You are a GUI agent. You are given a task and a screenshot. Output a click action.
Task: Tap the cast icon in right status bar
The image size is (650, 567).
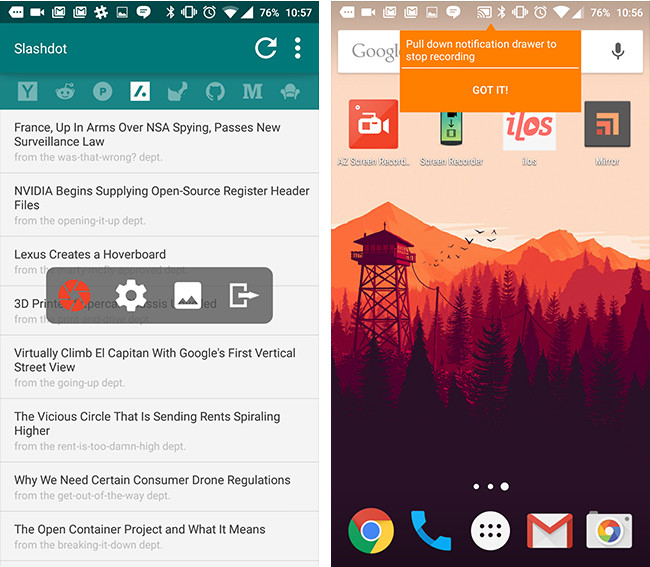pos(484,12)
